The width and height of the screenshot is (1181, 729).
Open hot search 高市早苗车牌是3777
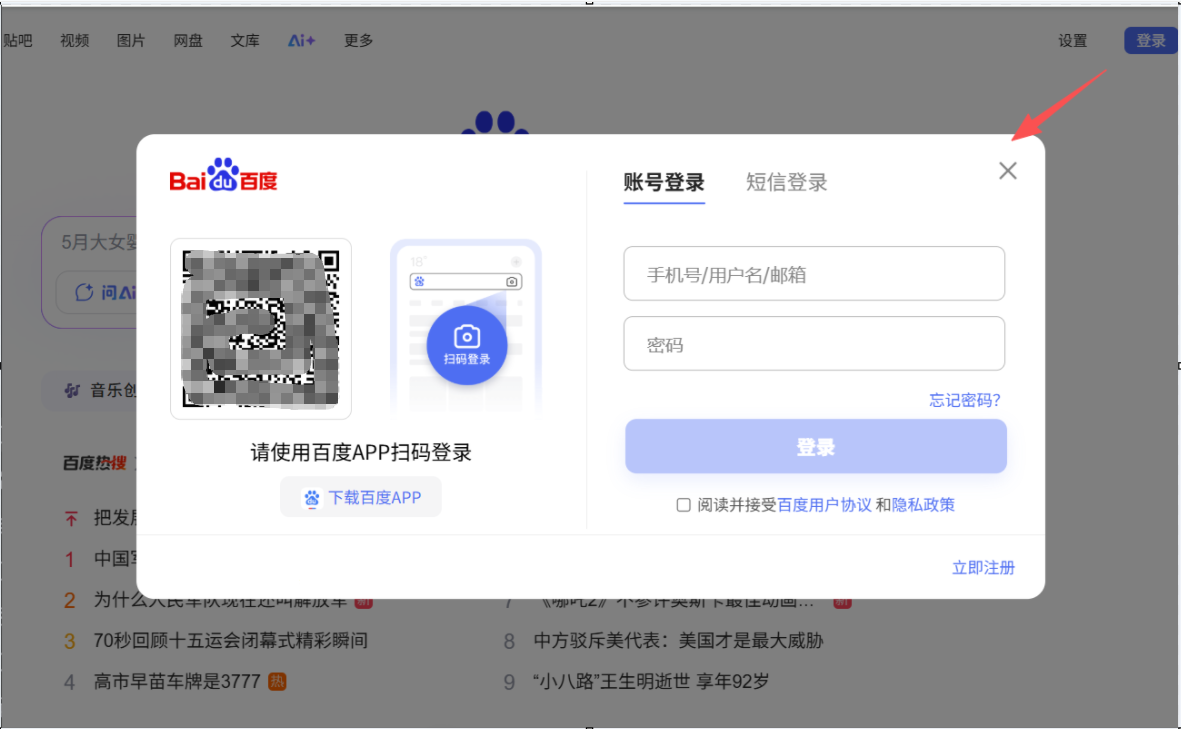point(177,682)
